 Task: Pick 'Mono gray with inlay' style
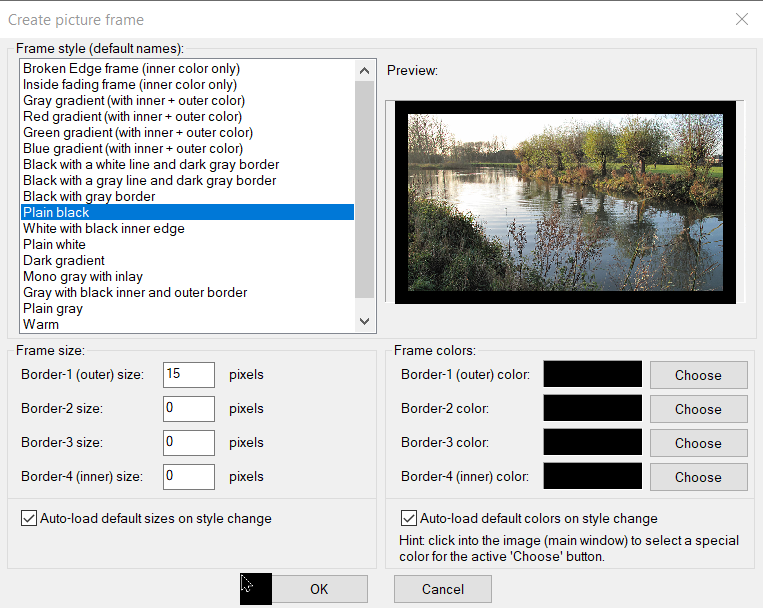click(x=83, y=276)
